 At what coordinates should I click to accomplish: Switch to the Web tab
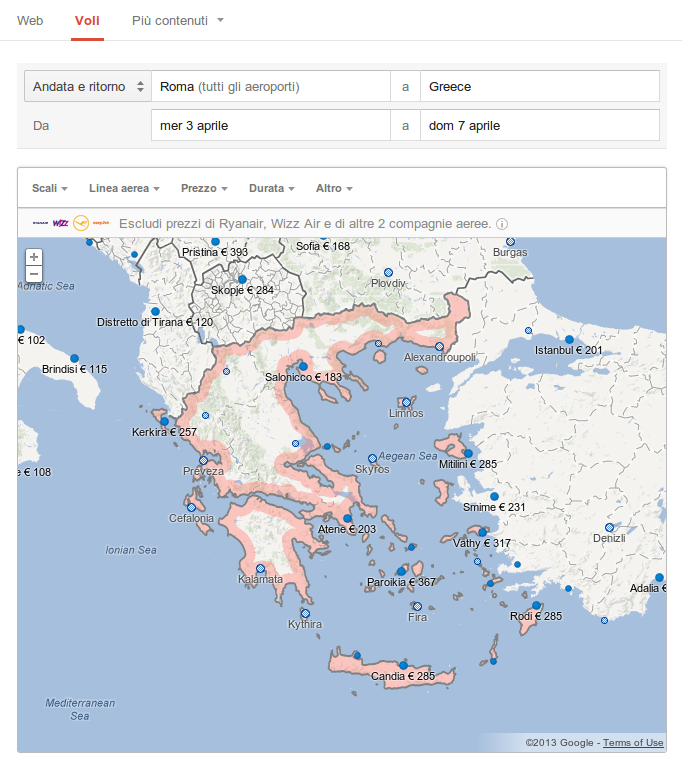tap(30, 20)
